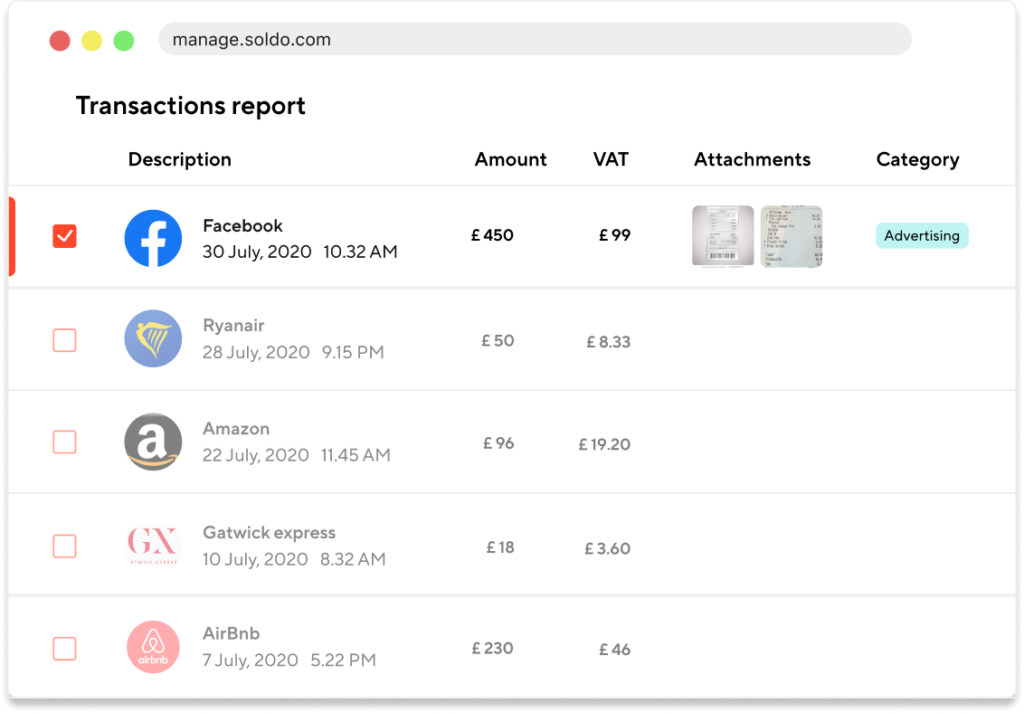Open the second Facebook receipt attachment

point(792,236)
